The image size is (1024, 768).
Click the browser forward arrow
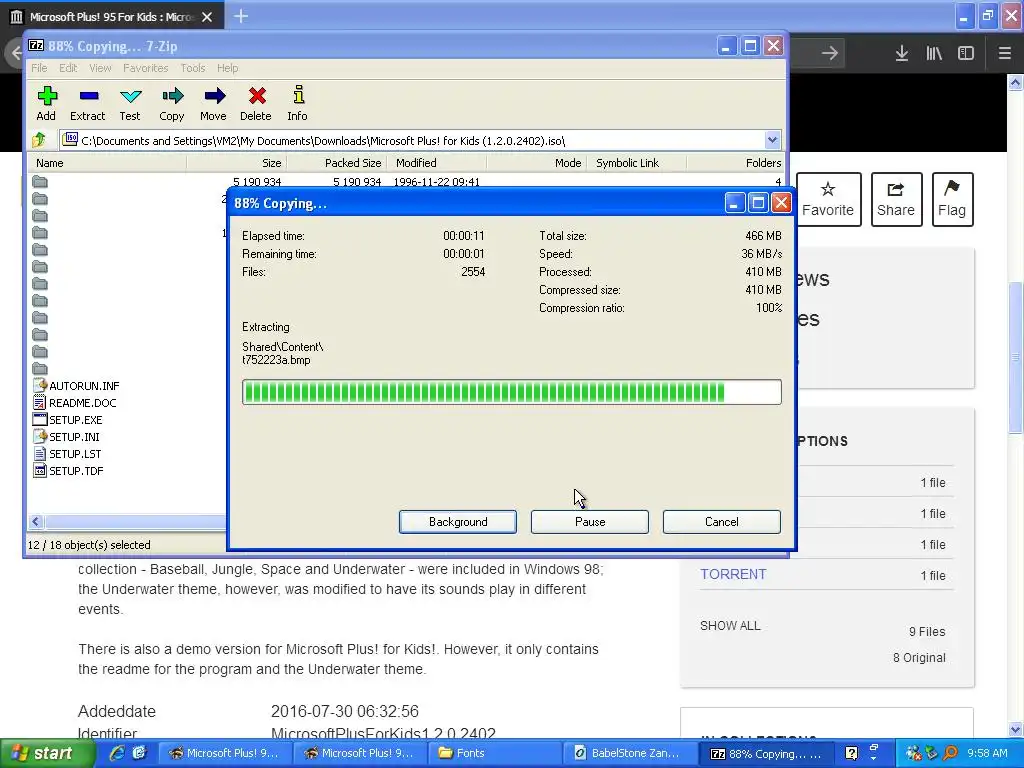coord(829,54)
